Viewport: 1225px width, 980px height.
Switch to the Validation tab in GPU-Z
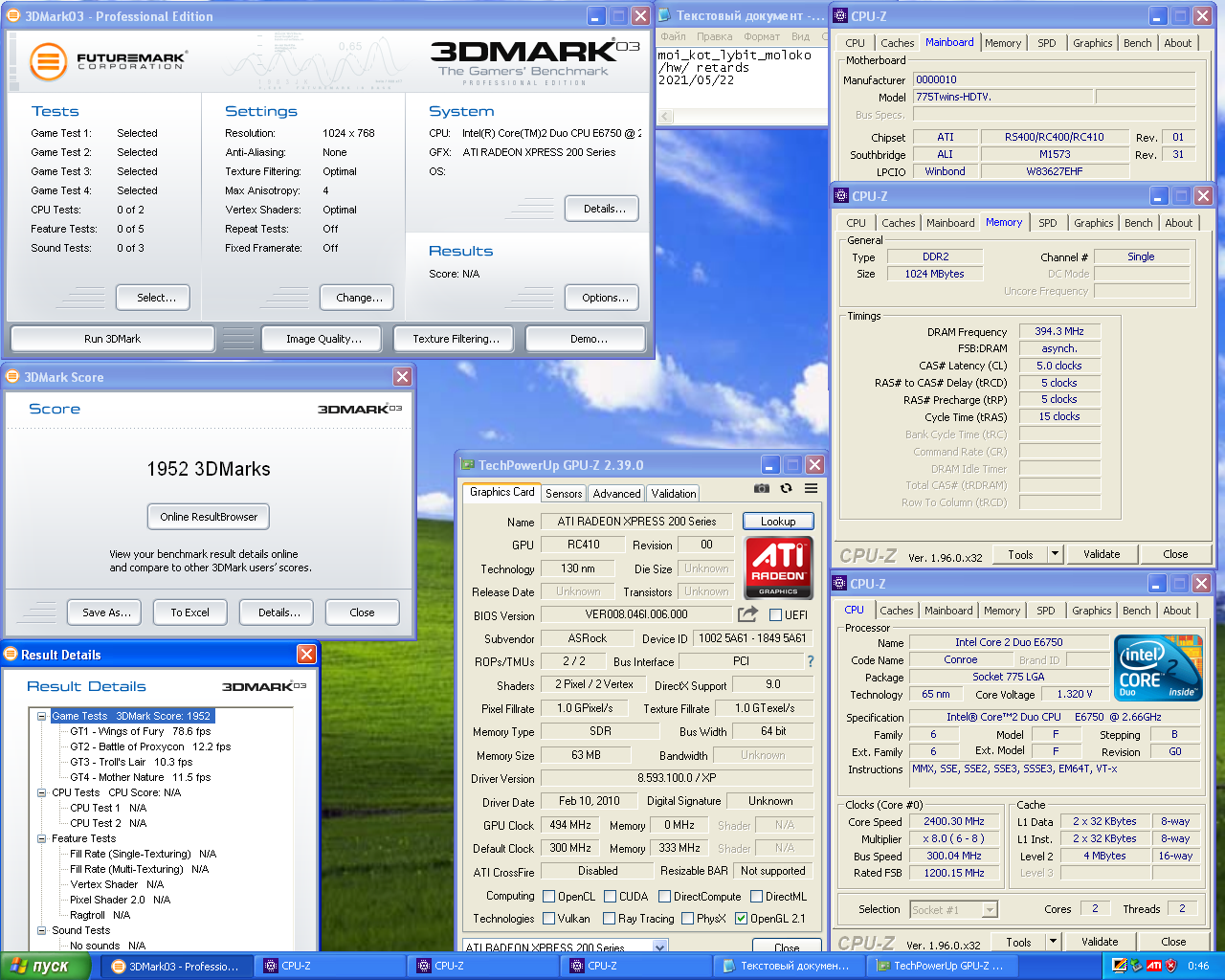coord(674,494)
